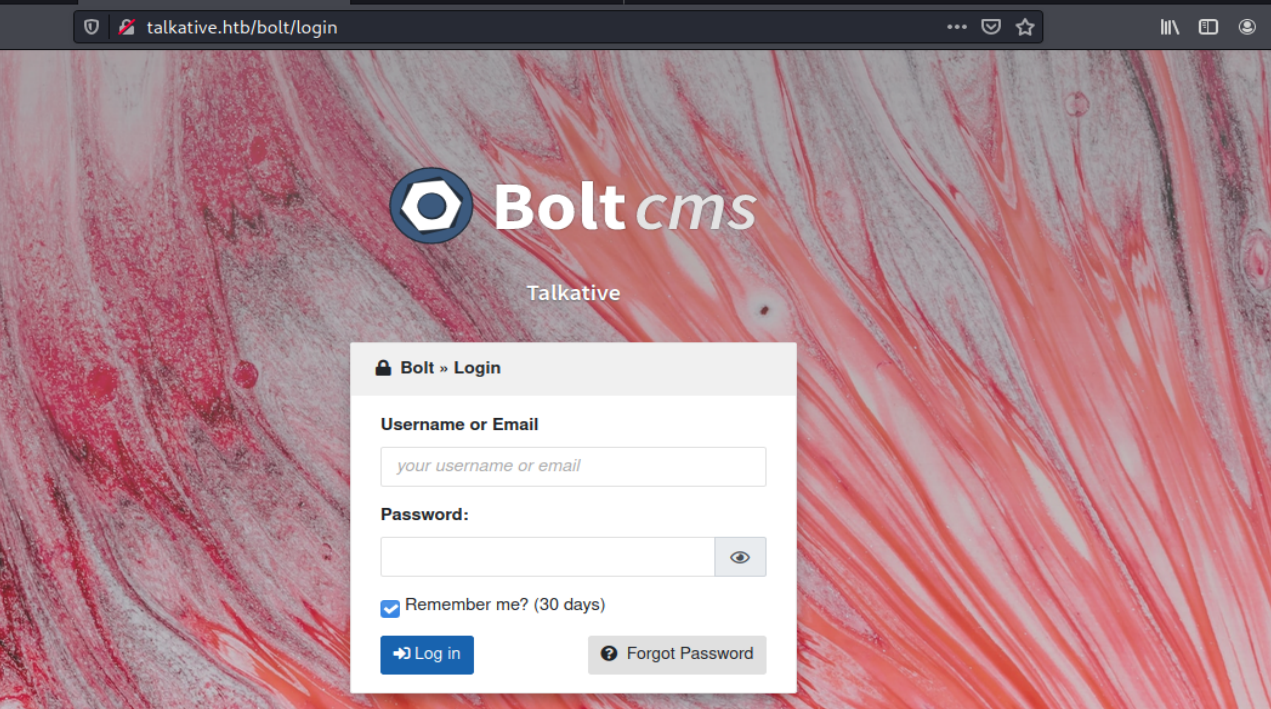Focus the Password input field
The image size is (1271, 709).
[547, 557]
